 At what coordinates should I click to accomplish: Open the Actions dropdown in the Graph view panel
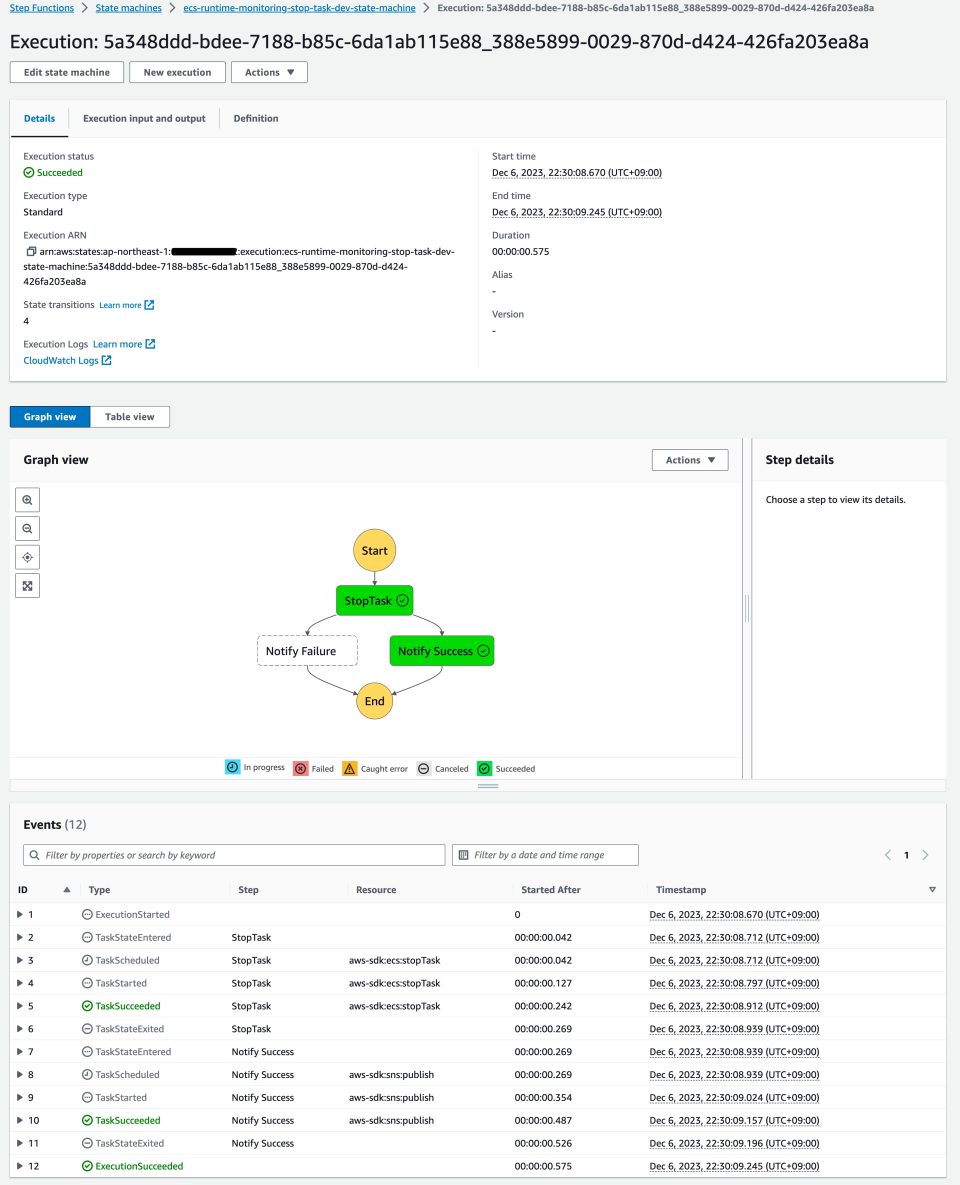click(689, 459)
